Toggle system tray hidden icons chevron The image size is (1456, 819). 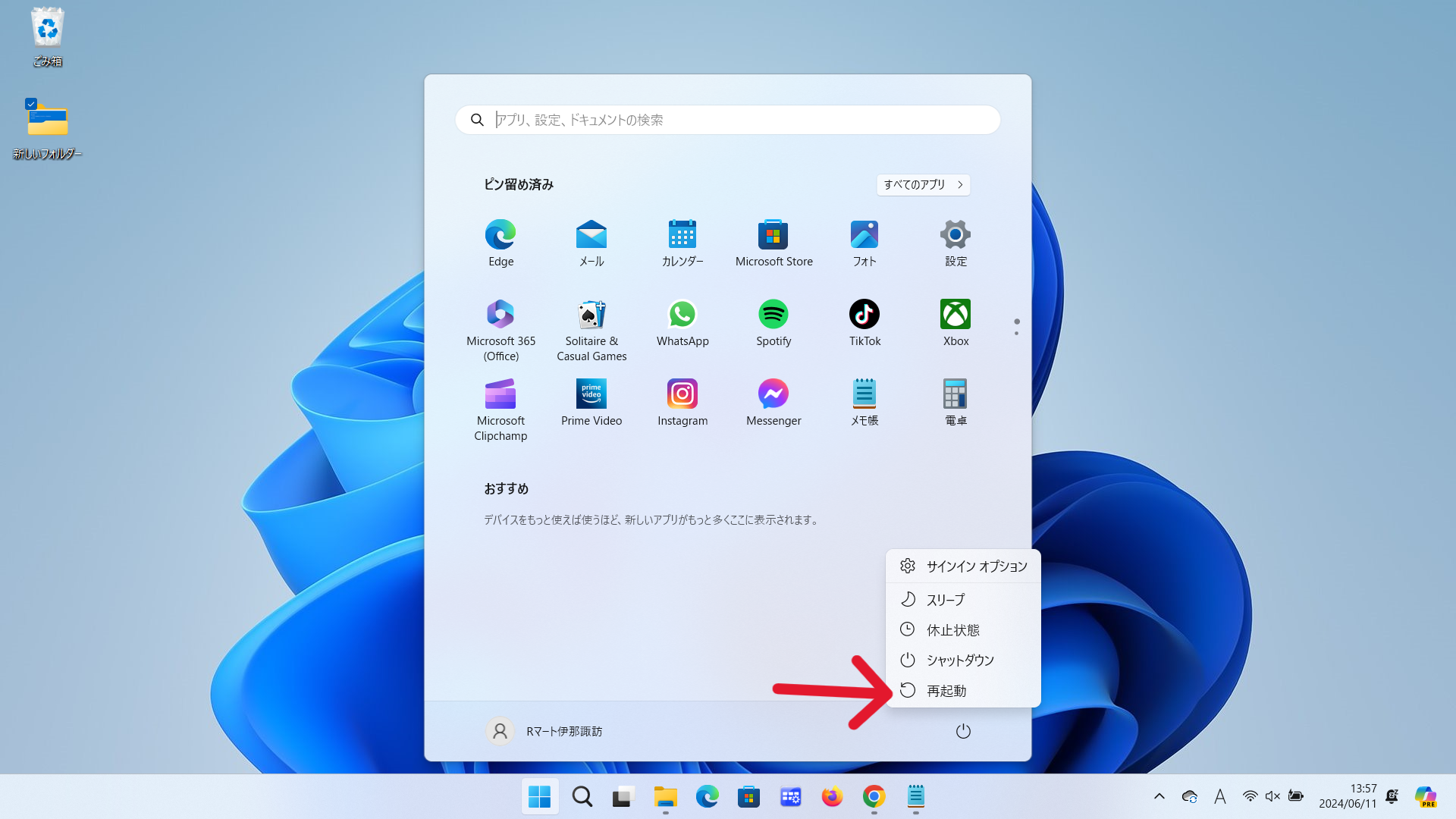pos(1159,796)
